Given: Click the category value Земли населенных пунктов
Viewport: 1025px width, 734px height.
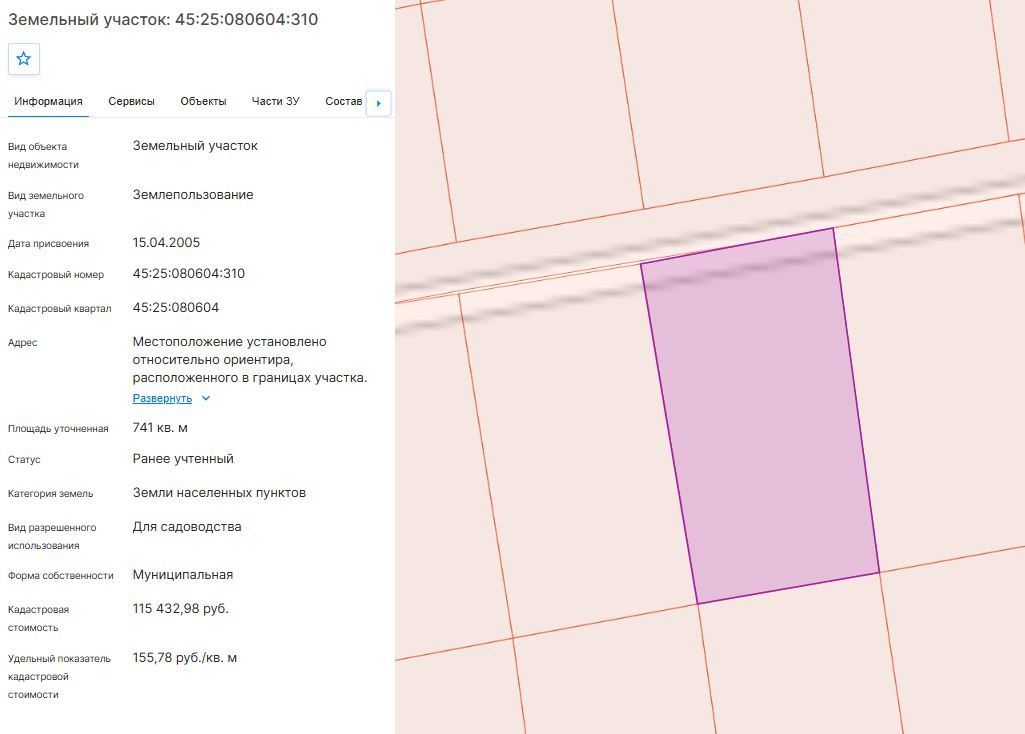Looking at the screenshot, I should tap(219, 493).
